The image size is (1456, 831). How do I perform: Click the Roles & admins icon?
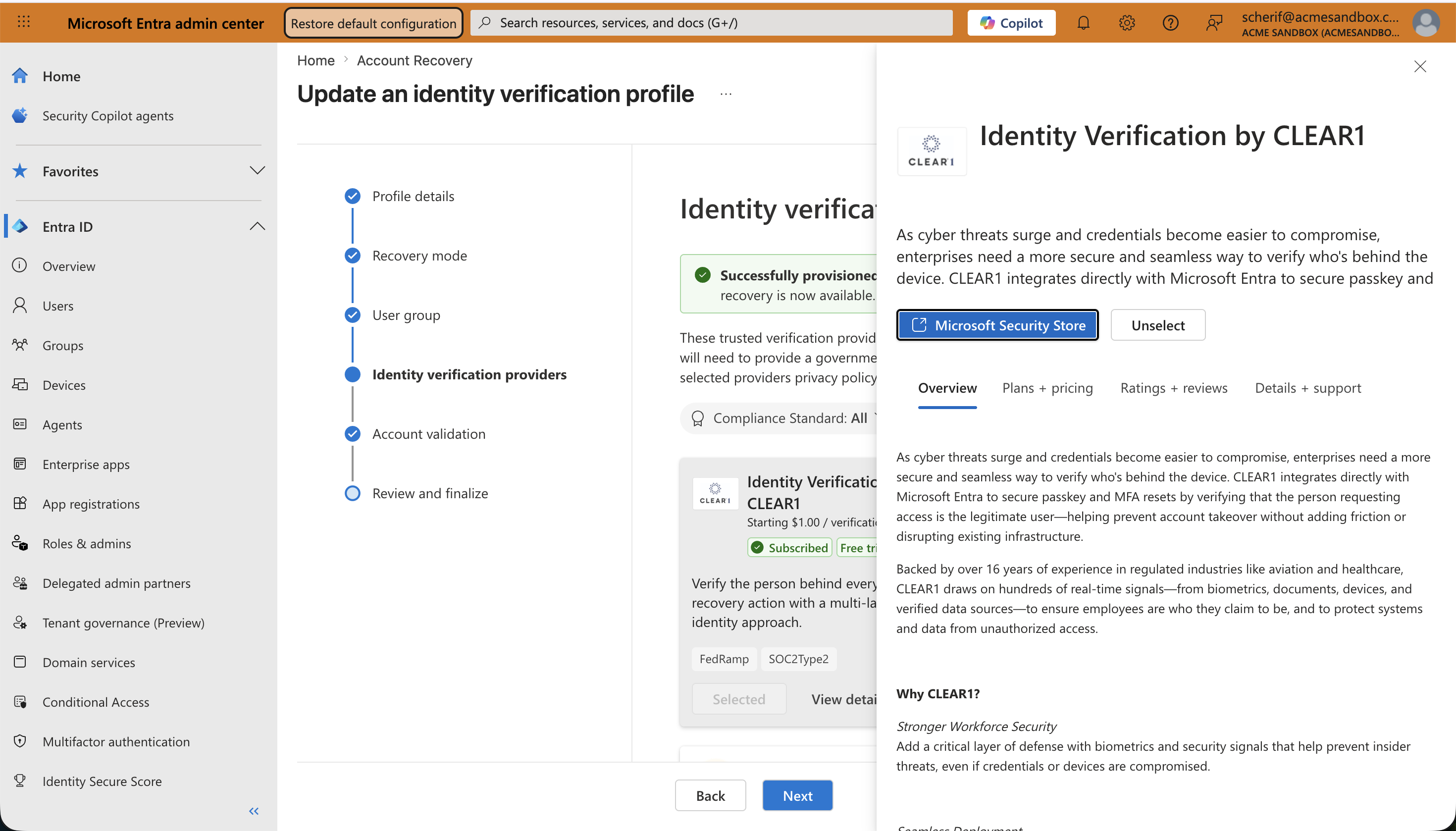pyautogui.click(x=20, y=543)
